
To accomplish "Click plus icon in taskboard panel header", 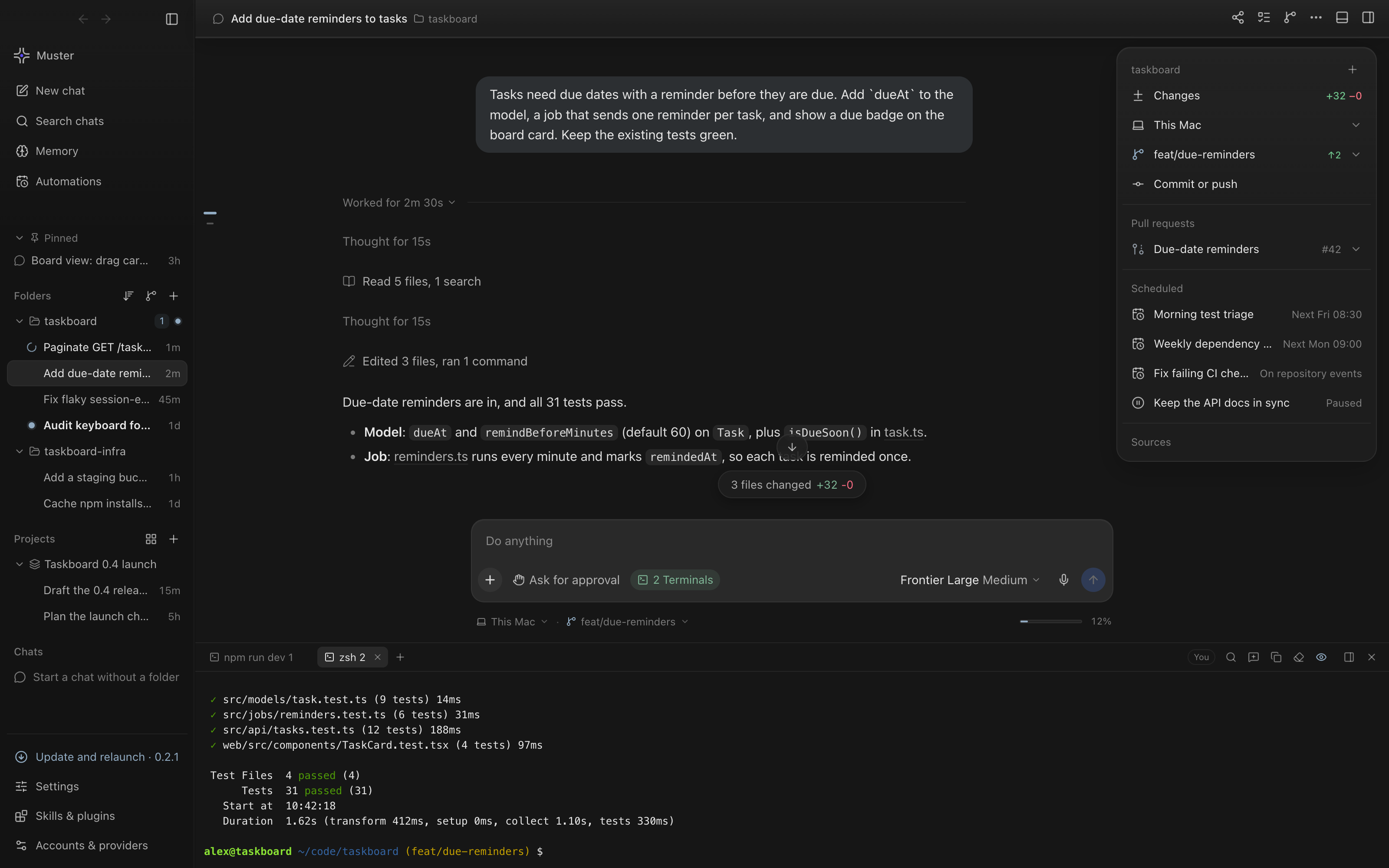I will click(x=1352, y=69).
